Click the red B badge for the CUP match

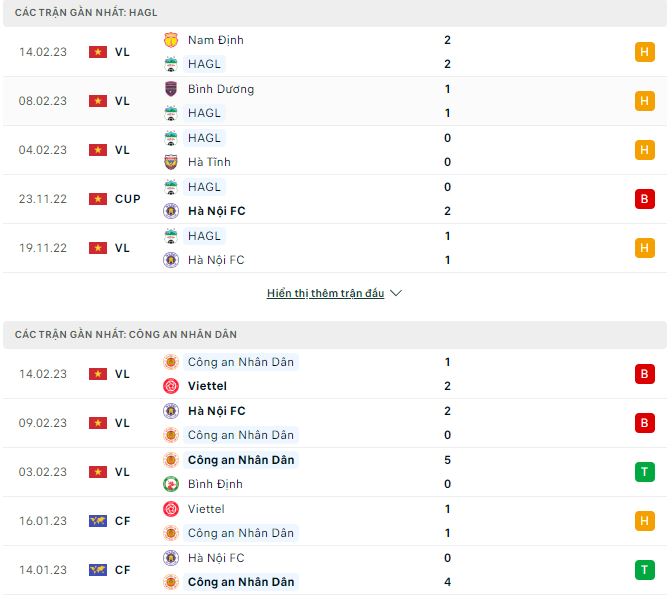[x=645, y=199]
